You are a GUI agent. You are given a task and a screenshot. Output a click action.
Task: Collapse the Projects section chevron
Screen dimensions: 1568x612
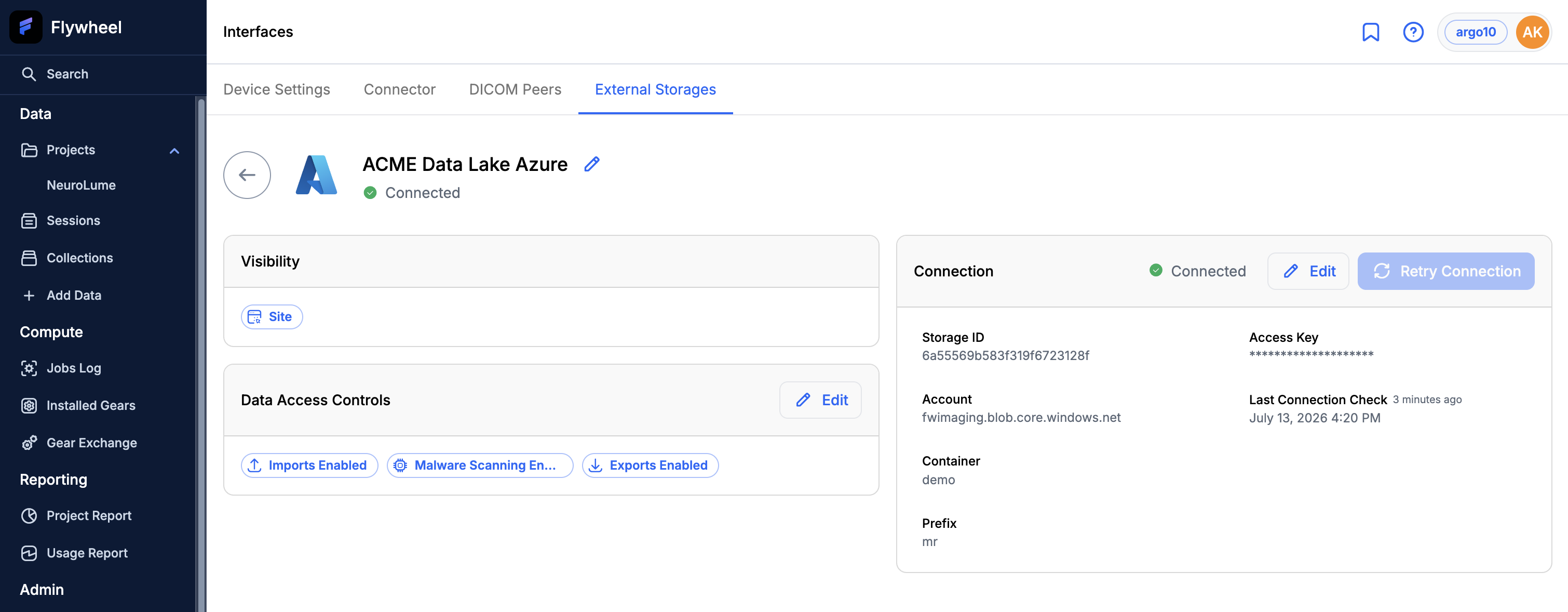click(x=174, y=151)
